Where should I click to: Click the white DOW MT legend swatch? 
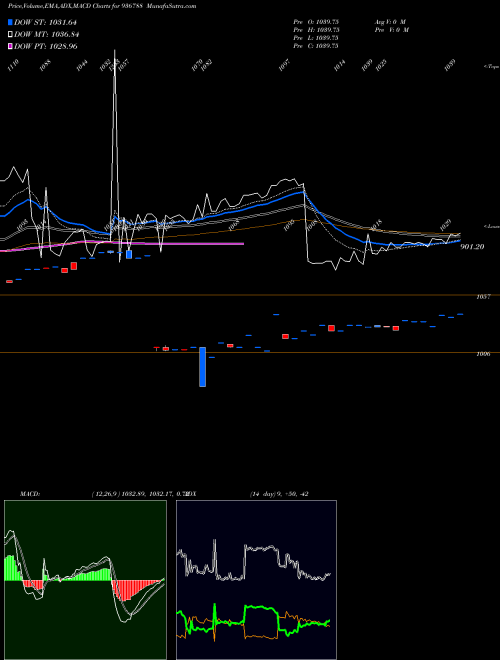(10, 34)
